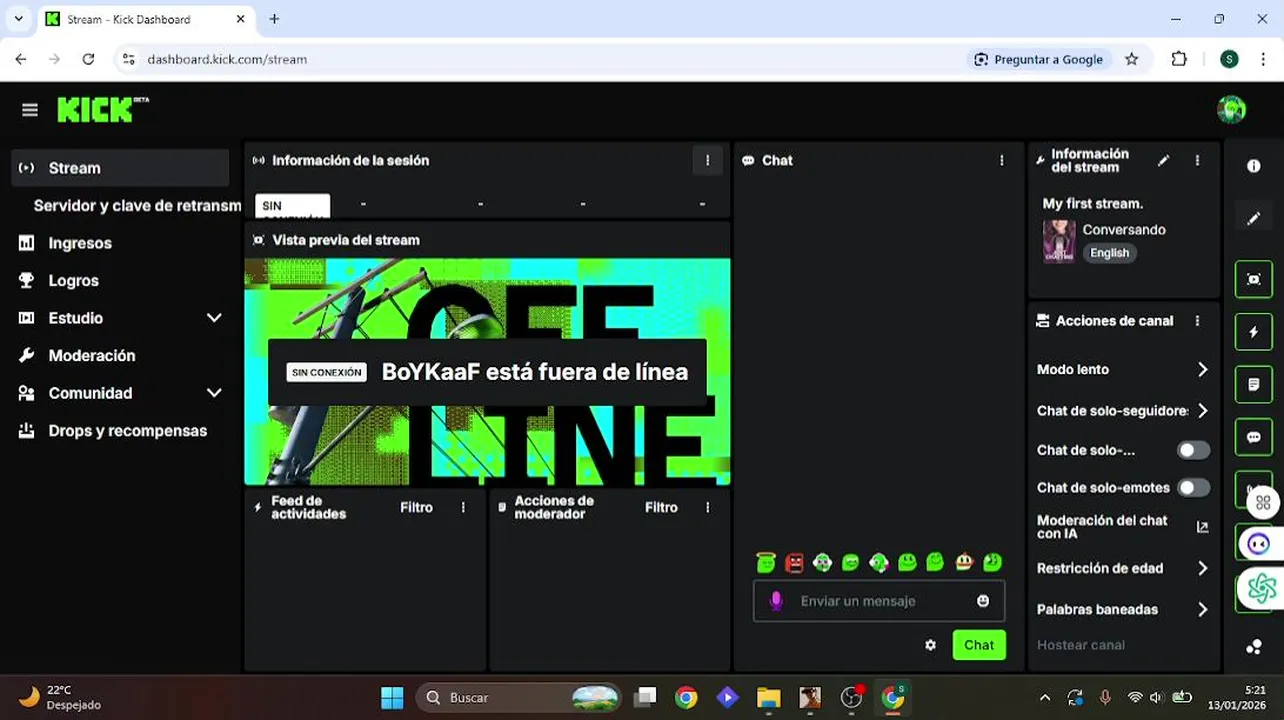
Task: Click Hostear canal option
Action: pos(1081,645)
